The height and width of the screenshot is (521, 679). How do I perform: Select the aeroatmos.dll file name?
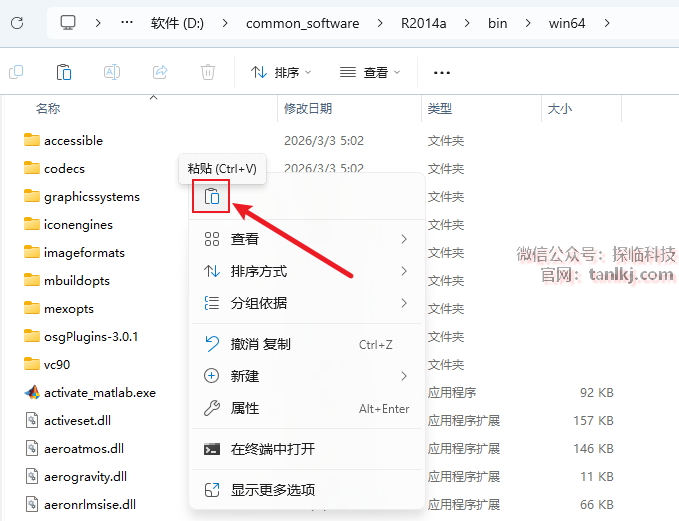pos(84,449)
